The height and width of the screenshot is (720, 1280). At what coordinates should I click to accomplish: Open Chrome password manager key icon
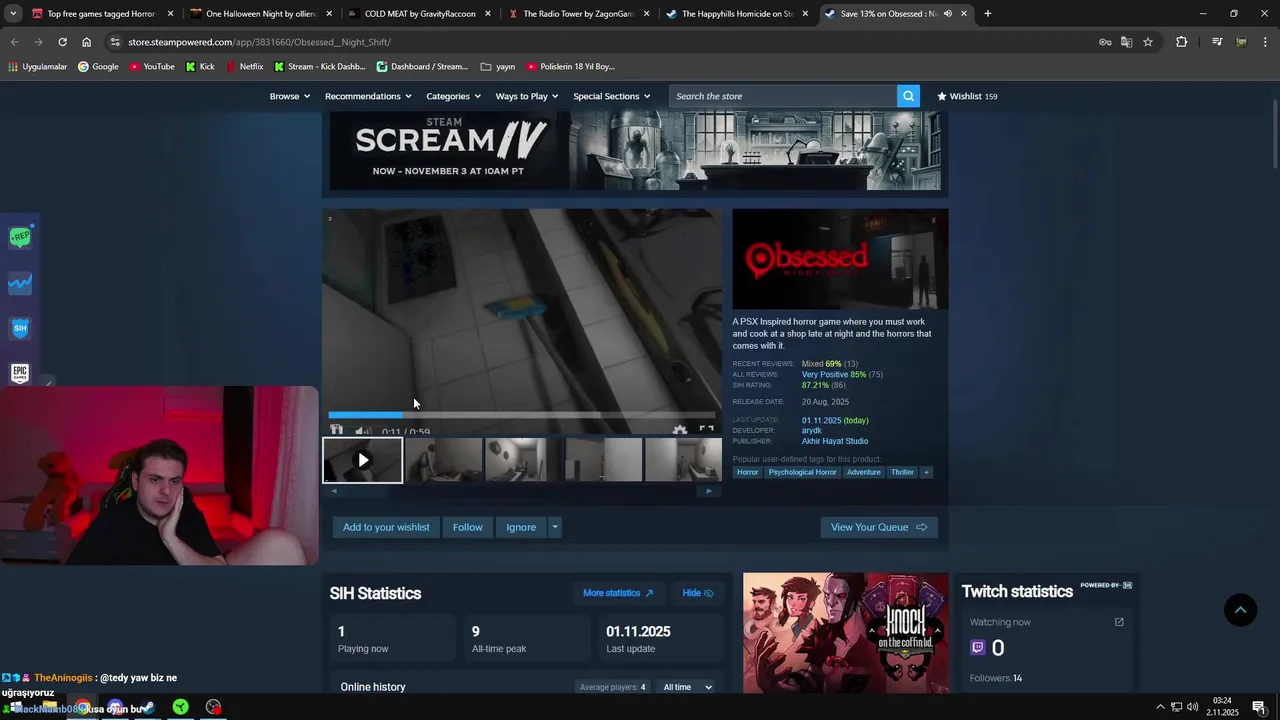pyautogui.click(x=1105, y=42)
